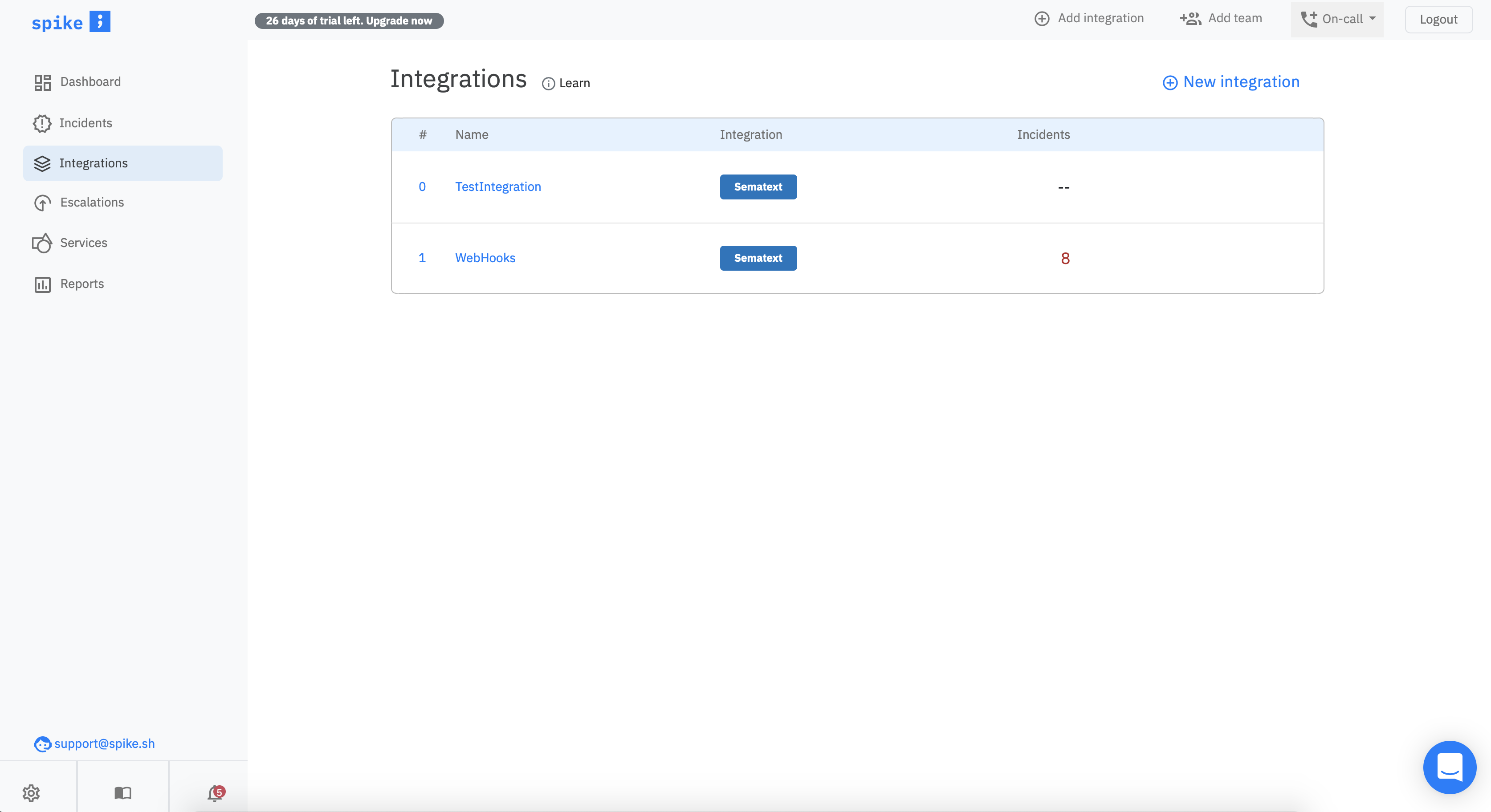Click the Reports icon in sidebar
The height and width of the screenshot is (812, 1491).
(x=41, y=283)
